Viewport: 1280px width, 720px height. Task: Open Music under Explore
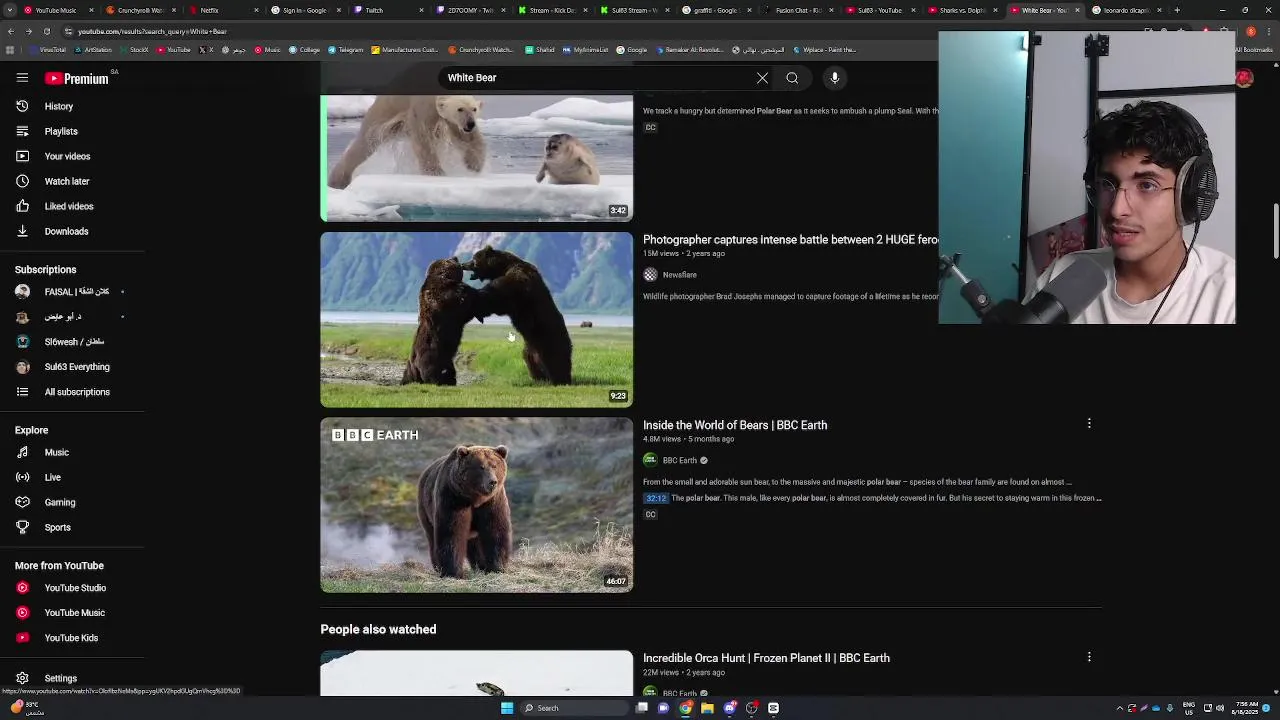[x=56, y=452]
